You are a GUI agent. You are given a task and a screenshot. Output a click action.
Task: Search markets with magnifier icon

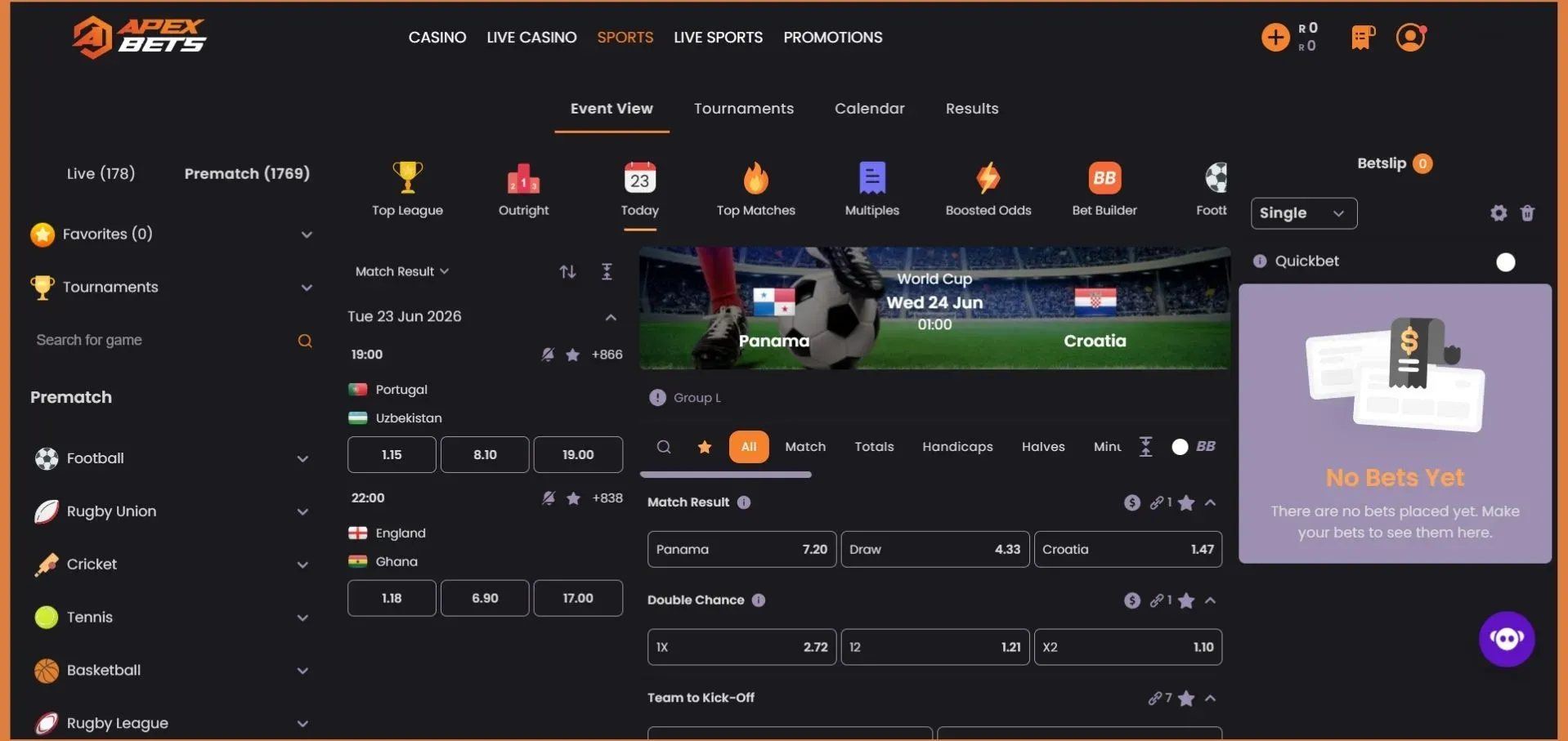664,447
